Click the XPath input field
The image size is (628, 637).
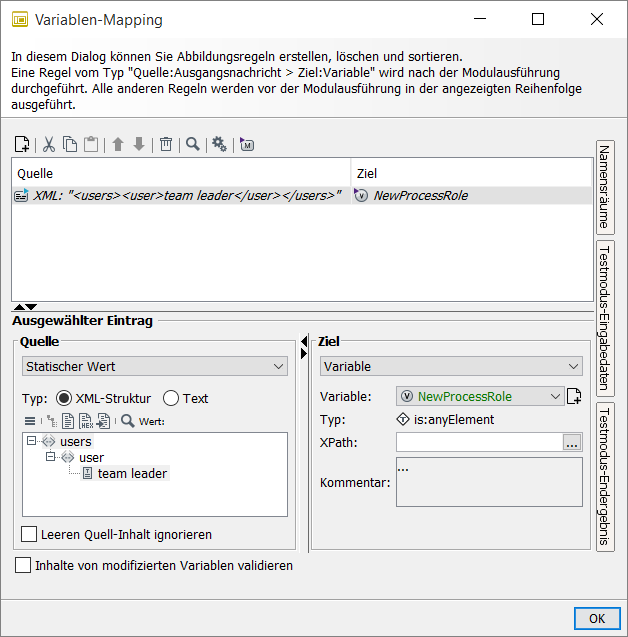coord(479,441)
